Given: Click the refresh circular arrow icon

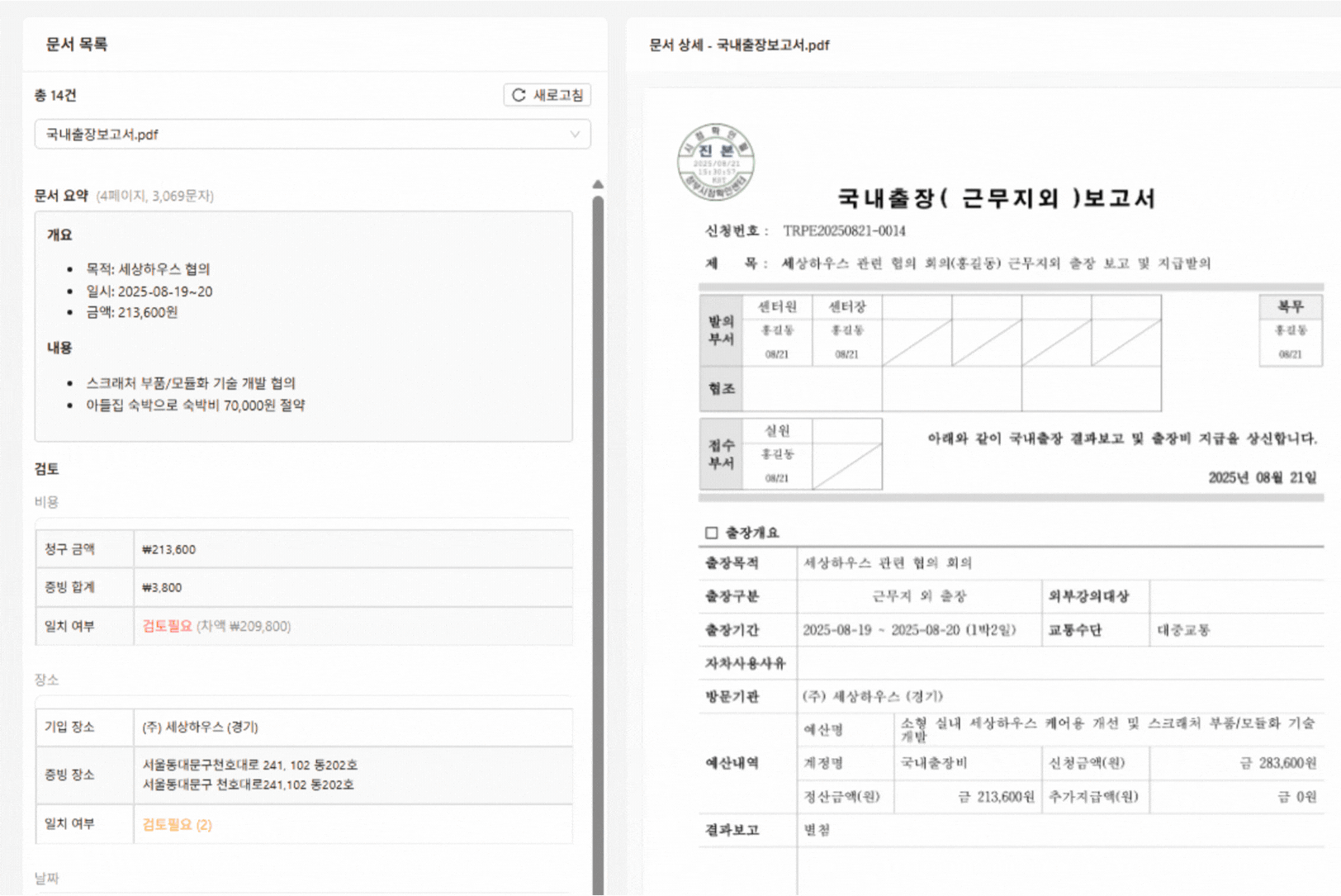Looking at the screenshot, I should click(519, 95).
